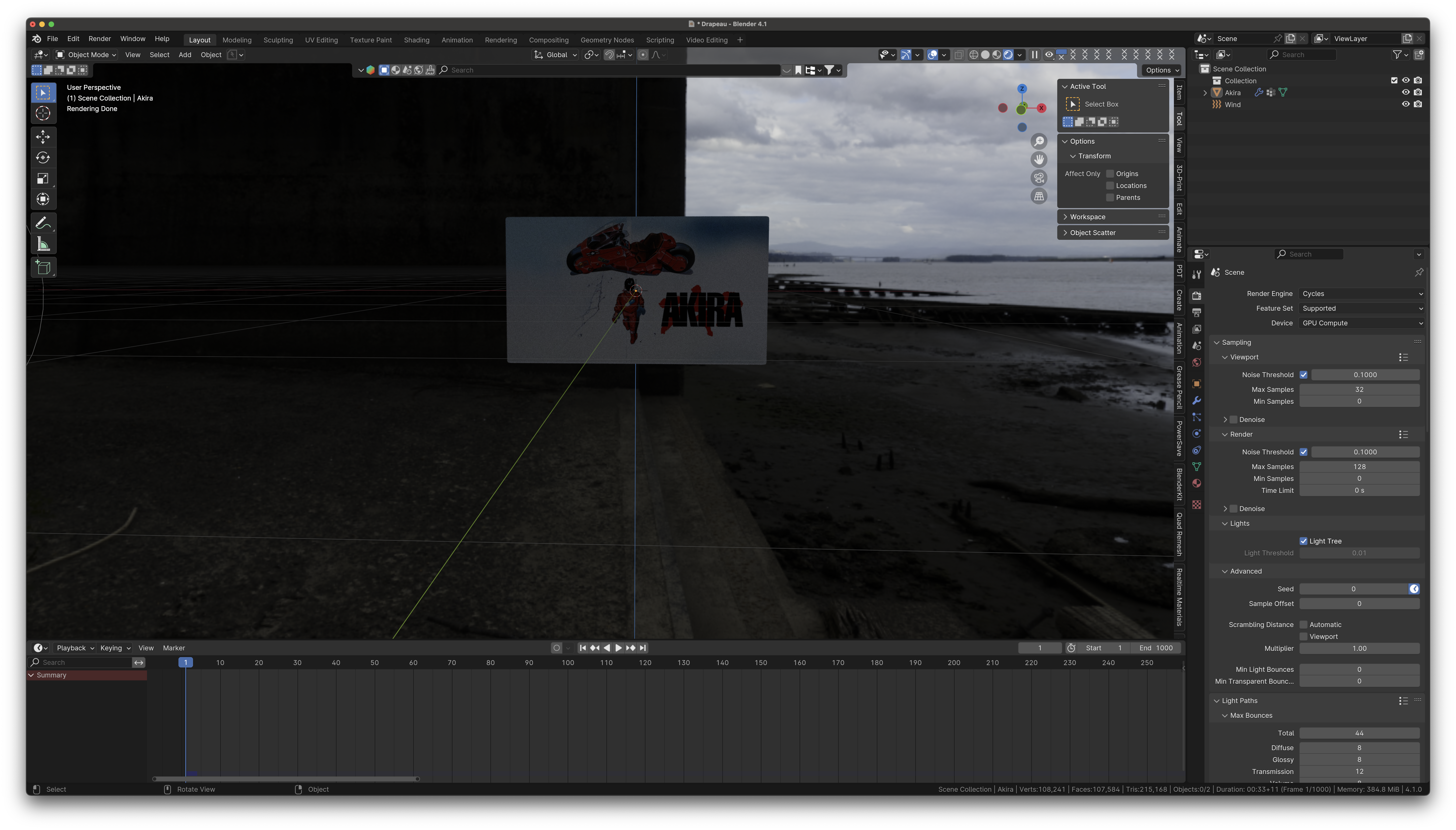The height and width of the screenshot is (830, 1456).
Task: Switch to the Shading workspace tab
Action: [x=417, y=40]
